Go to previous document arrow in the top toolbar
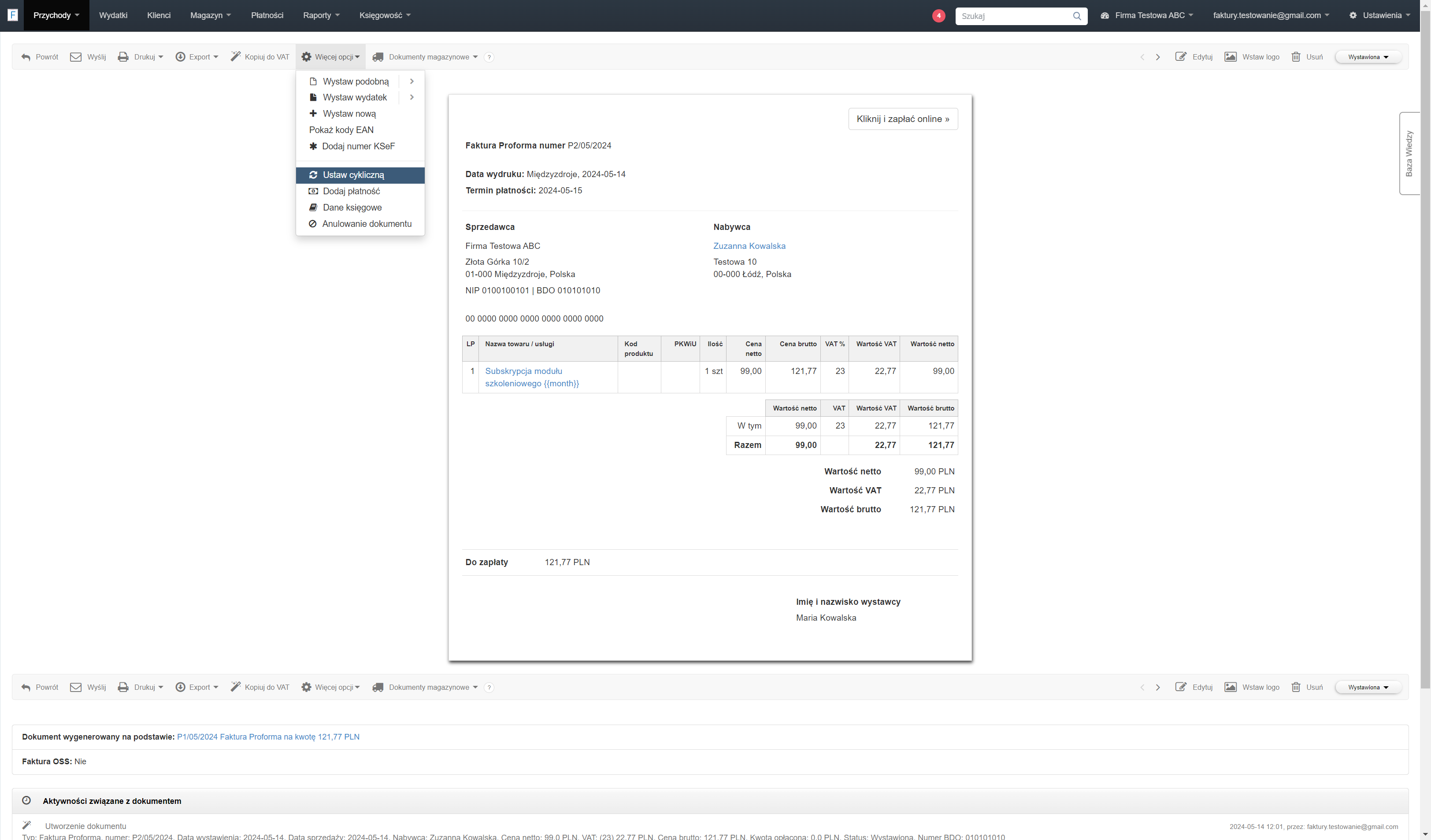1431x840 pixels. (x=1142, y=57)
